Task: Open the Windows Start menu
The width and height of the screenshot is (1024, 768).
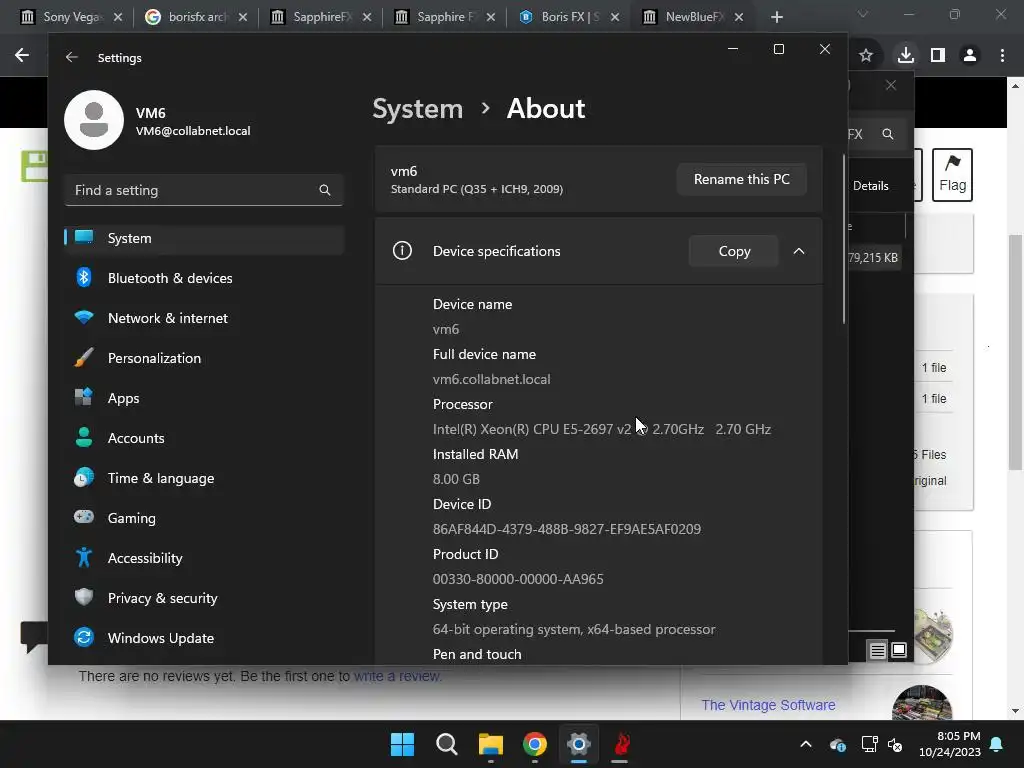Action: [x=402, y=744]
